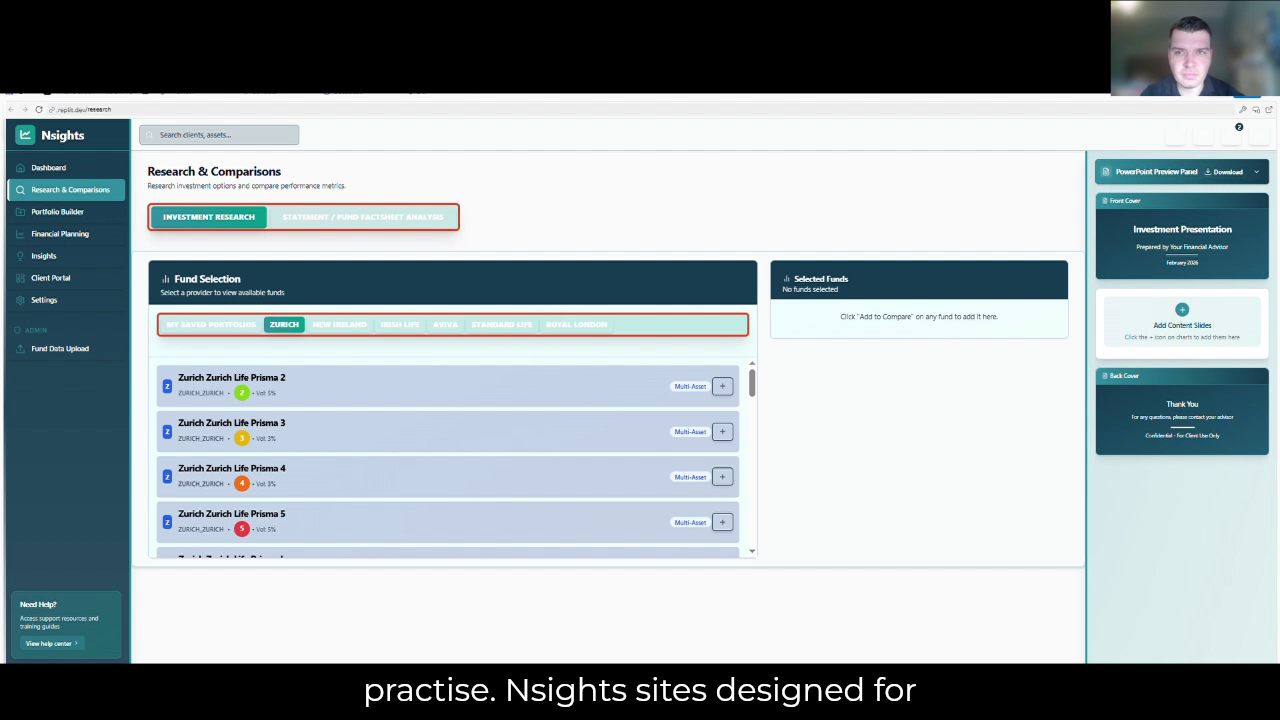Viewport: 1280px width, 720px height.
Task: Collapse the PowerPoint Preview Panel chevron
Action: coord(1257,172)
